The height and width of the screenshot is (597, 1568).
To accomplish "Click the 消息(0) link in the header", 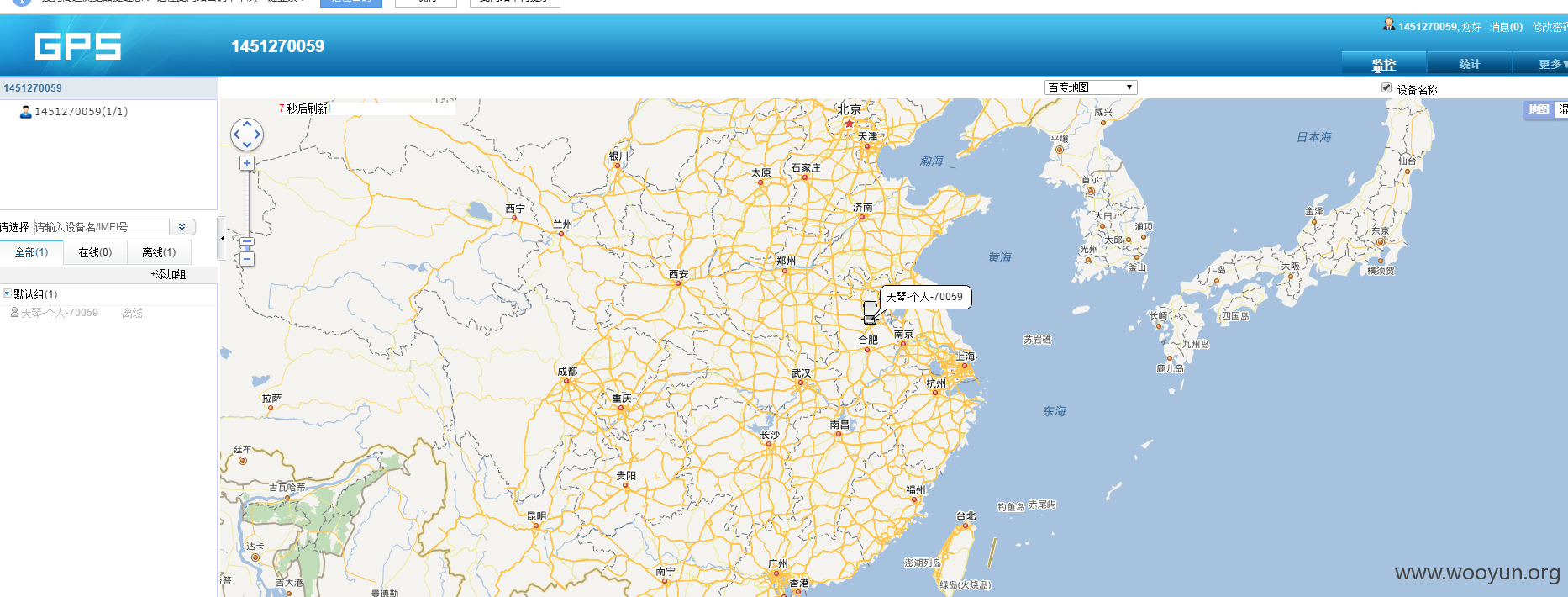I will click(1506, 27).
